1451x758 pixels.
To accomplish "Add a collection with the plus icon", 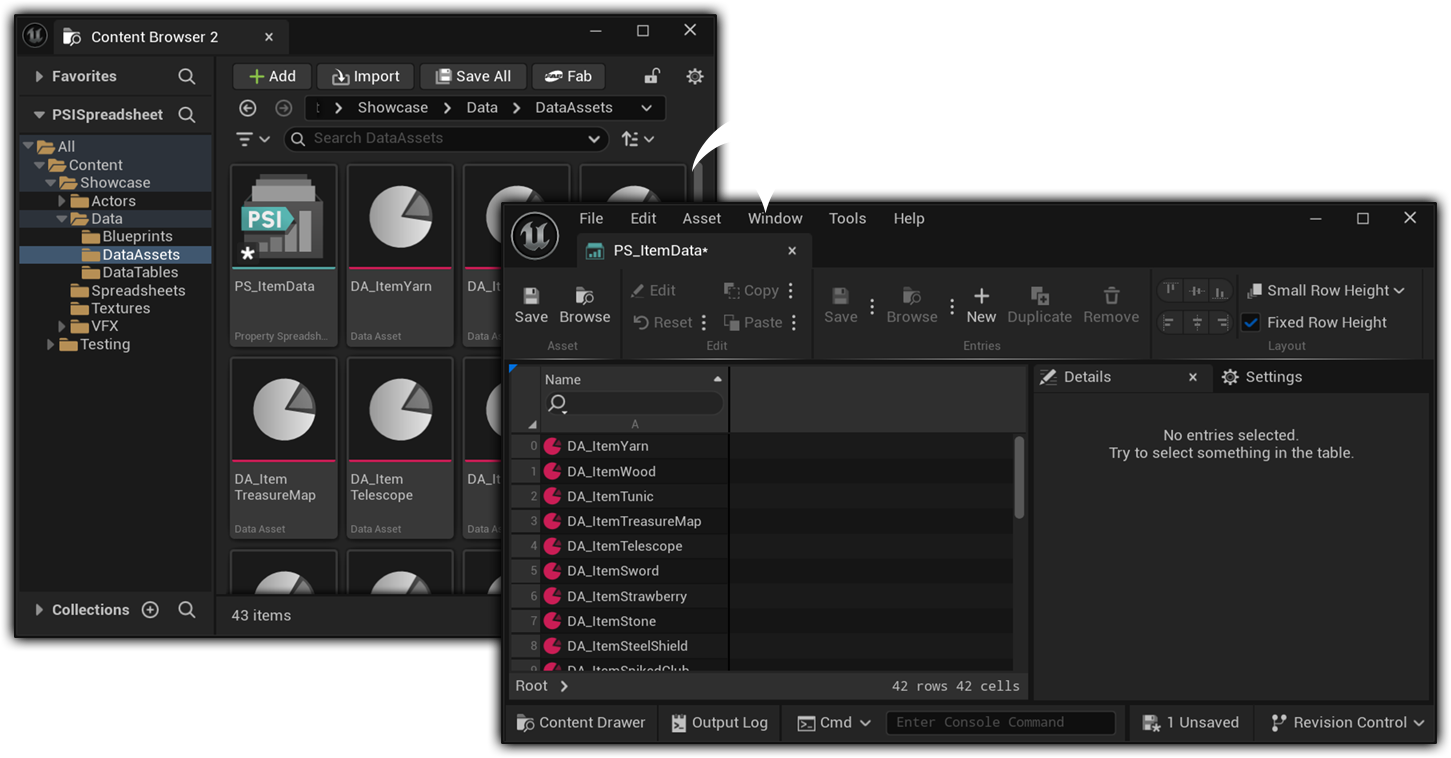I will (x=150, y=610).
